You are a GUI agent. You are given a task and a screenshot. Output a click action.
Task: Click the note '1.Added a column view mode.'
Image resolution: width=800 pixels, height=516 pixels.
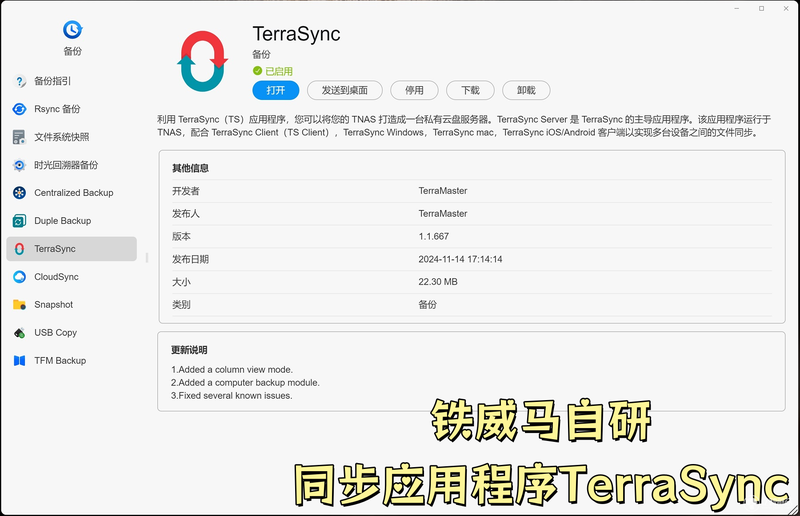pyautogui.click(x=232, y=370)
